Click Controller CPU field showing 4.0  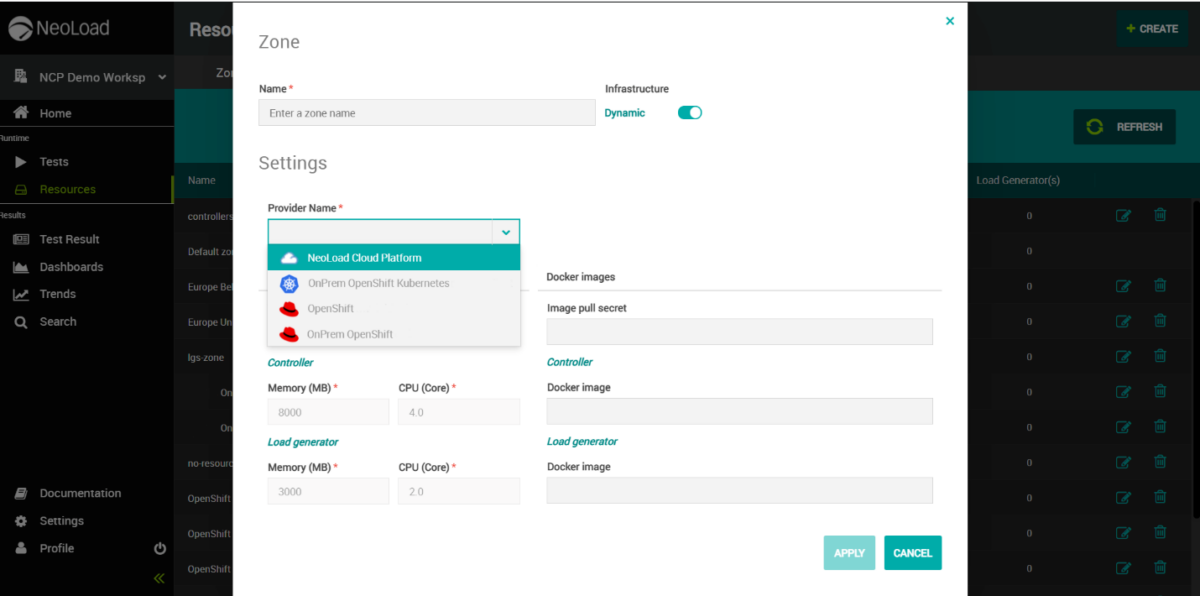pyautogui.click(x=459, y=412)
